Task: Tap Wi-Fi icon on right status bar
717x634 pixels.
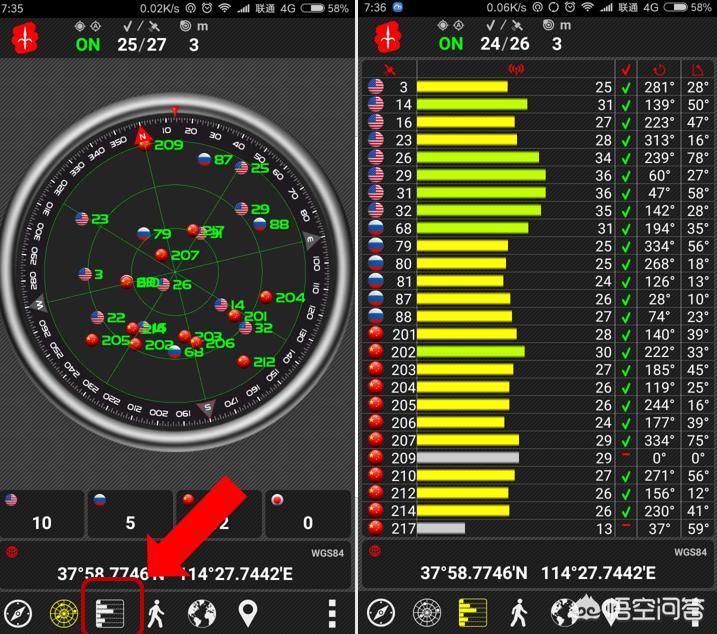Action: coord(587,7)
